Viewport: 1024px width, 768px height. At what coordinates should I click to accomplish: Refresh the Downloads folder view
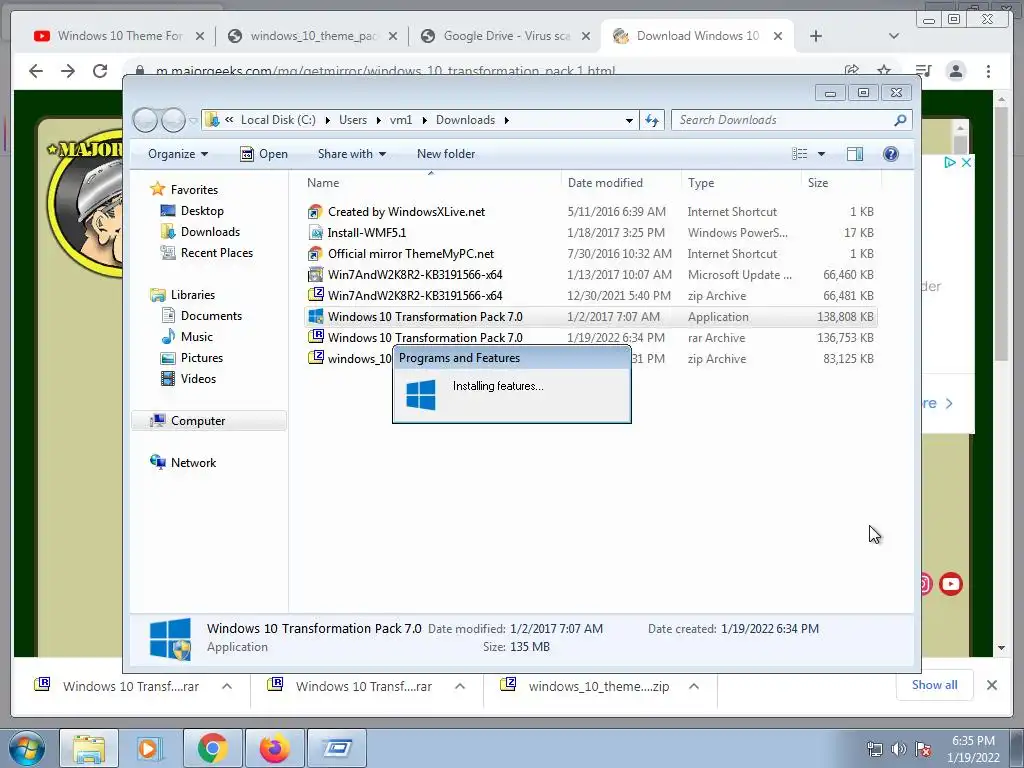652,120
